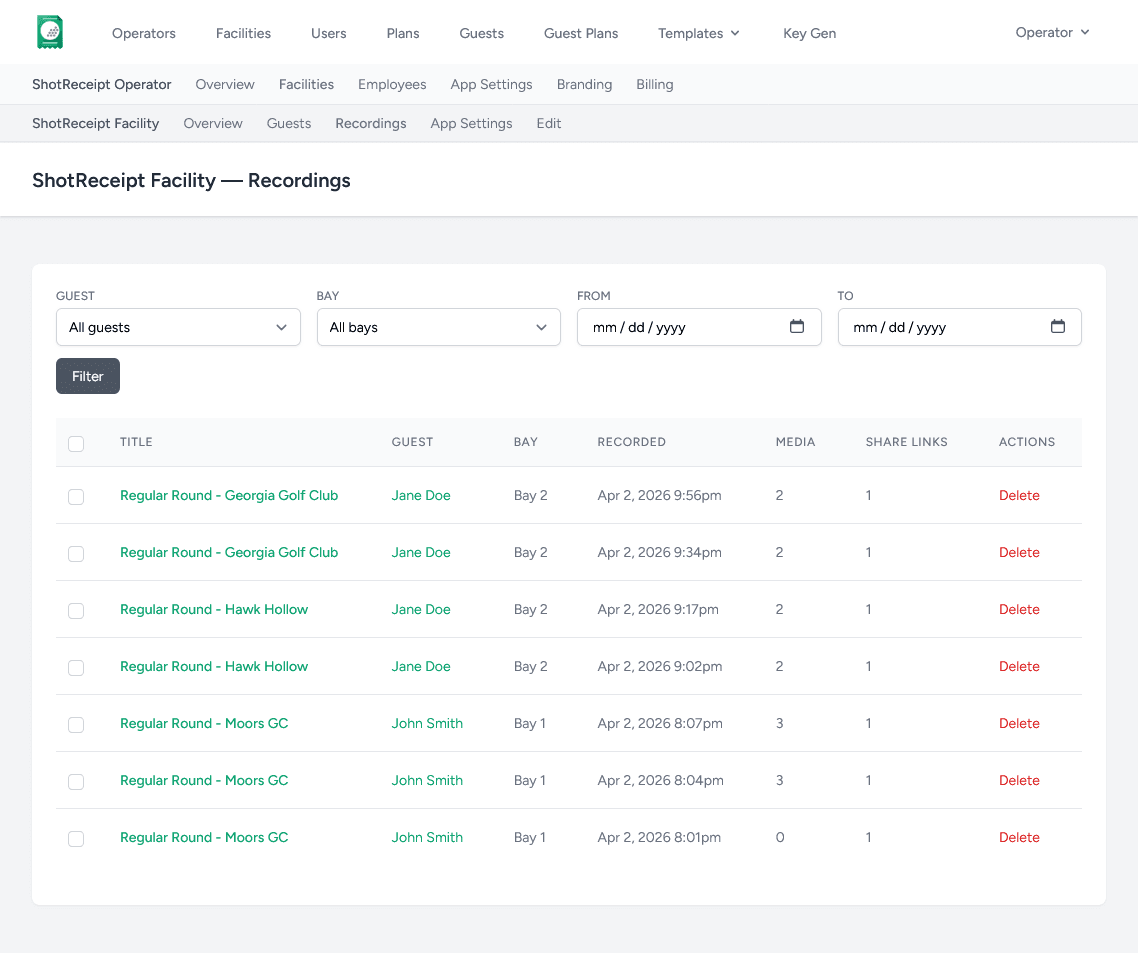Screen dimensions: 1138x953
Task: Check the Hawk Hollow 9:17pm recording
Action: pyautogui.click(x=76, y=610)
